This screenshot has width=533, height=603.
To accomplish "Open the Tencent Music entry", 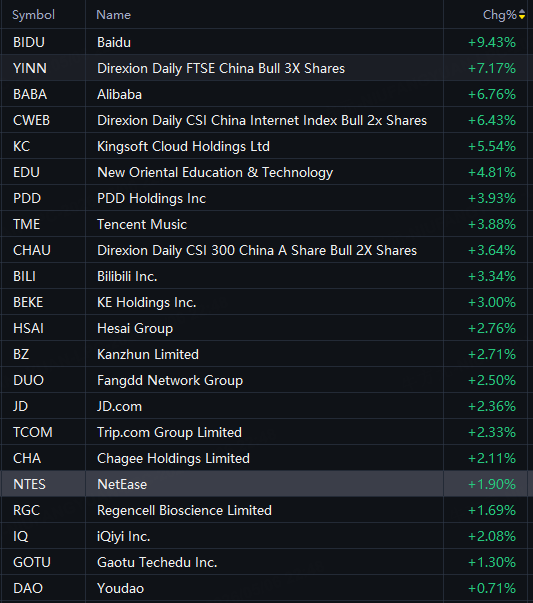I will click(x=264, y=224).
